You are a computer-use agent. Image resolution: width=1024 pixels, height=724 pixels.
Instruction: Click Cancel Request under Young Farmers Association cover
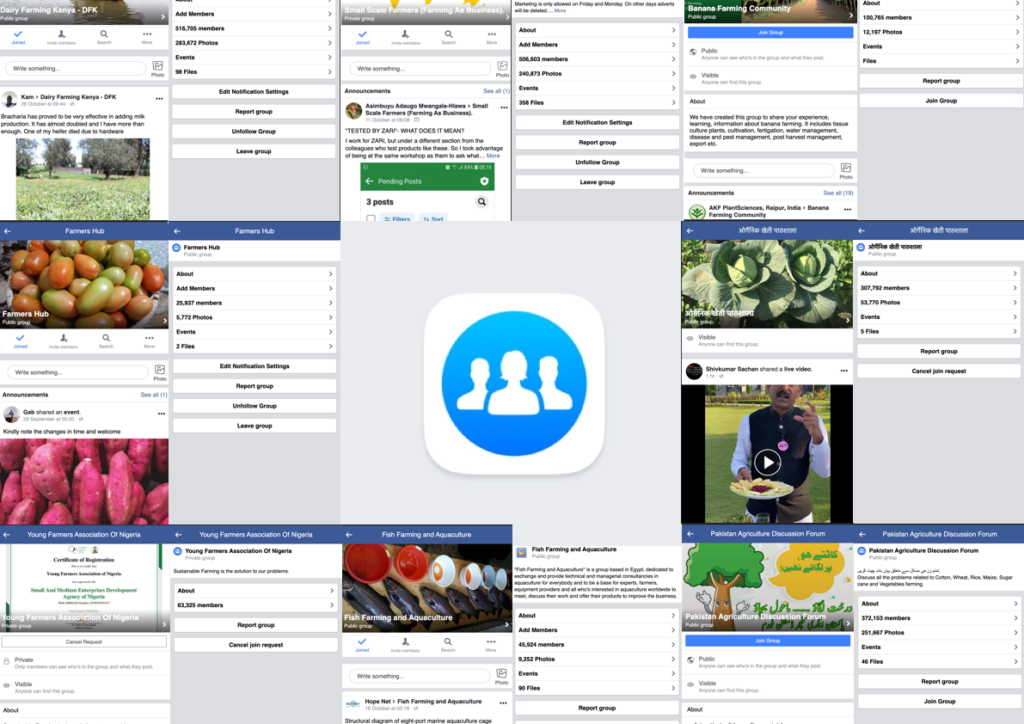(84, 642)
